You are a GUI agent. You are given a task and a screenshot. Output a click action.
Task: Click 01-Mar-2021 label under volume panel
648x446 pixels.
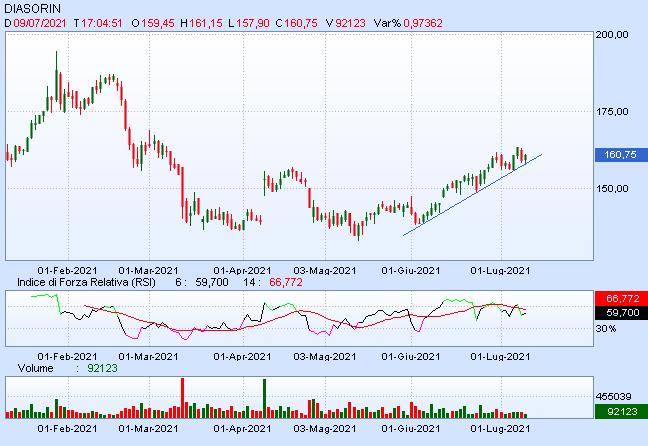(148, 429)
